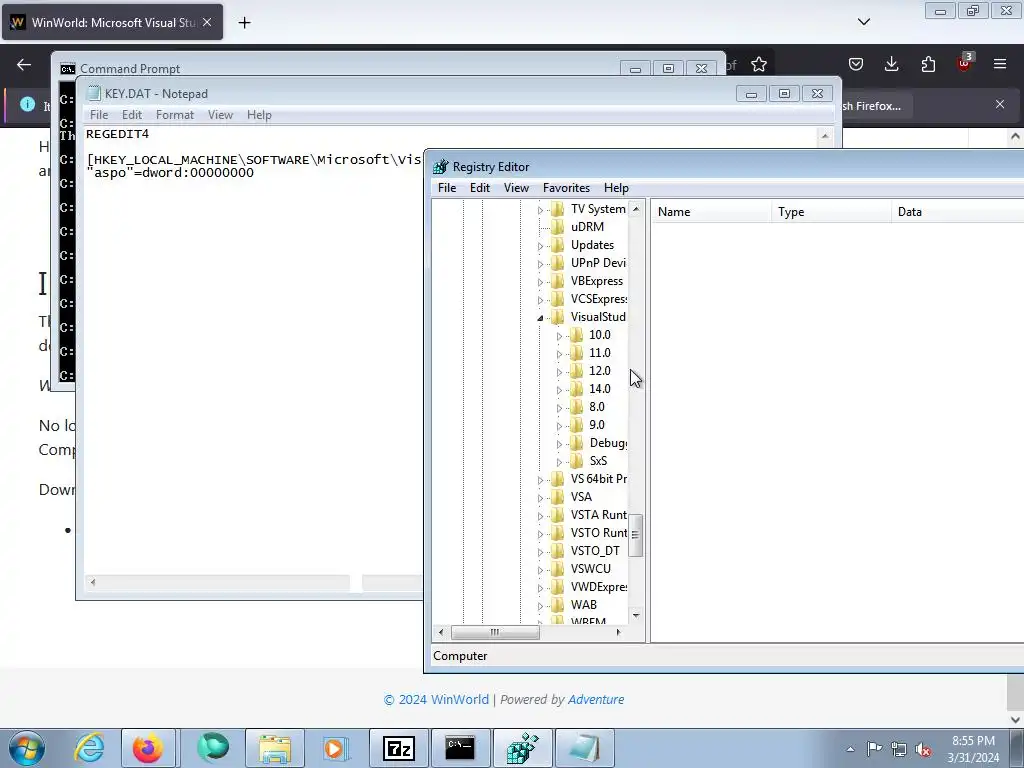Open the Firefox hamburger menu
Screen dimensions: 1024x768
(1000, 64)
